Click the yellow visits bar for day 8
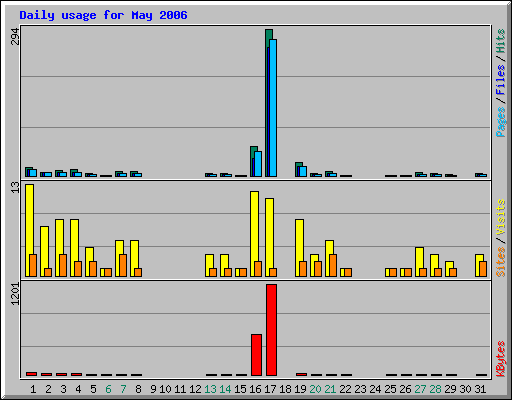The image size is (512, 400). (134, 259)
